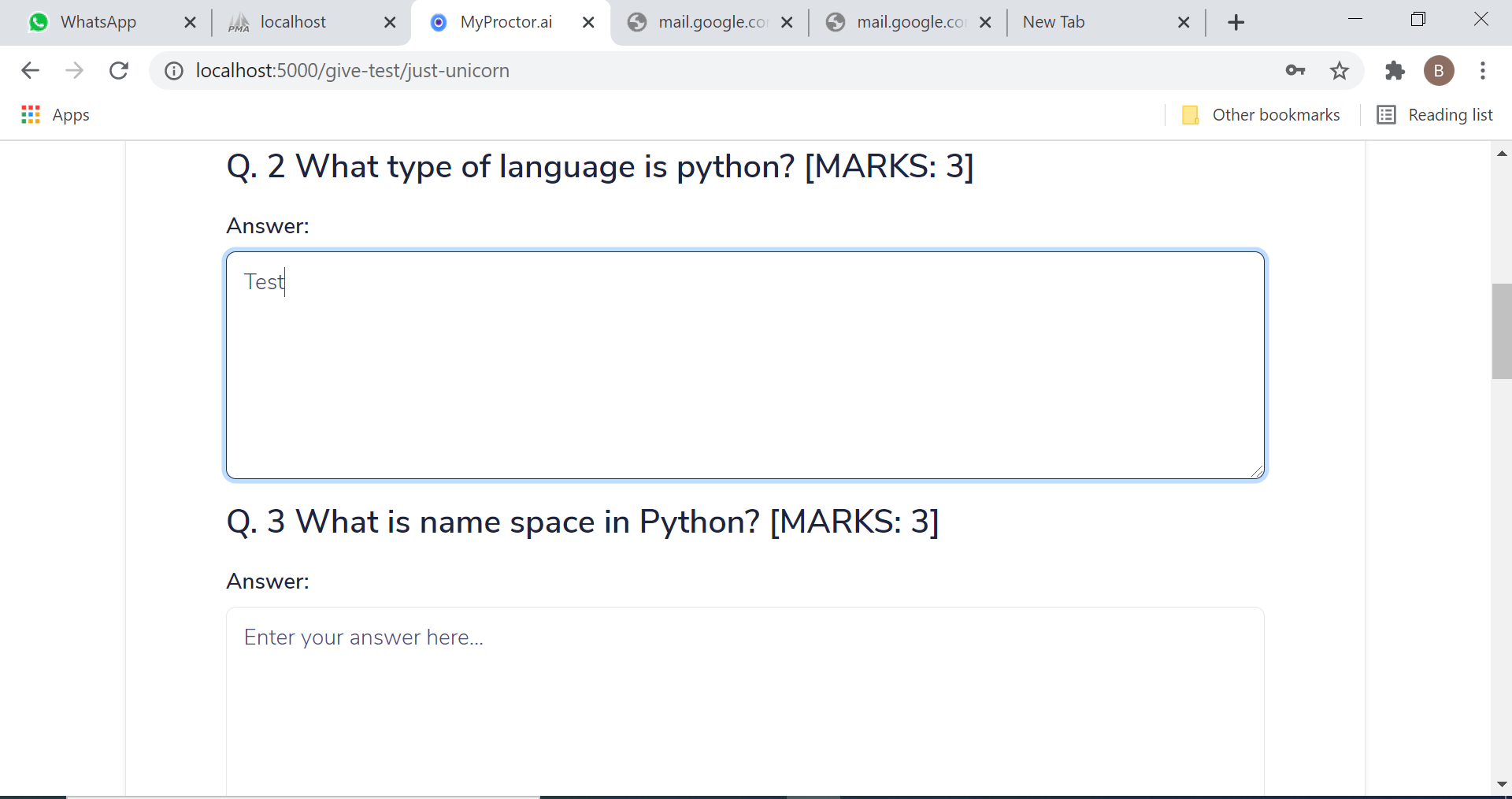Viewport: 1512px width, 799px height.
Task: Open Other bookmarks folder
Action: coord(1261,115)
